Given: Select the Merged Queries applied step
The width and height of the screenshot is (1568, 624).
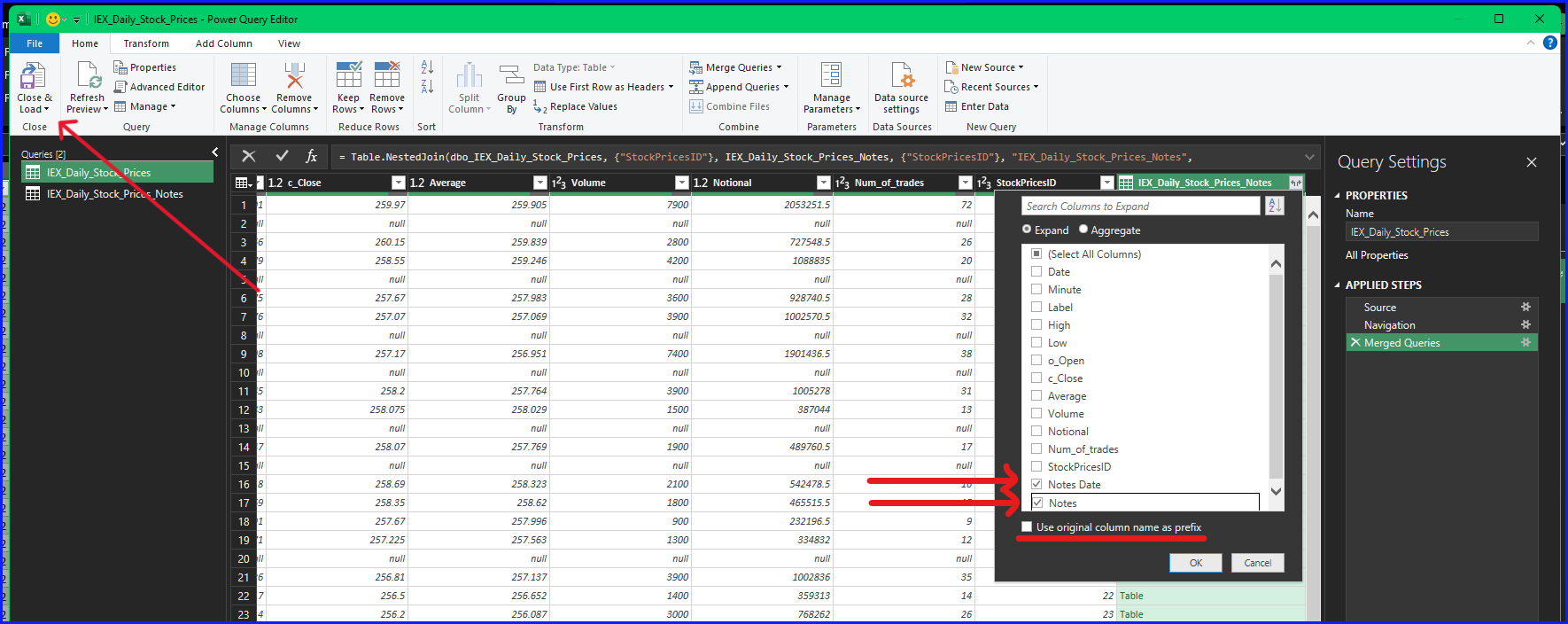Looking at the screenshot, I should pyautogui.click(x=1442, y=342).
